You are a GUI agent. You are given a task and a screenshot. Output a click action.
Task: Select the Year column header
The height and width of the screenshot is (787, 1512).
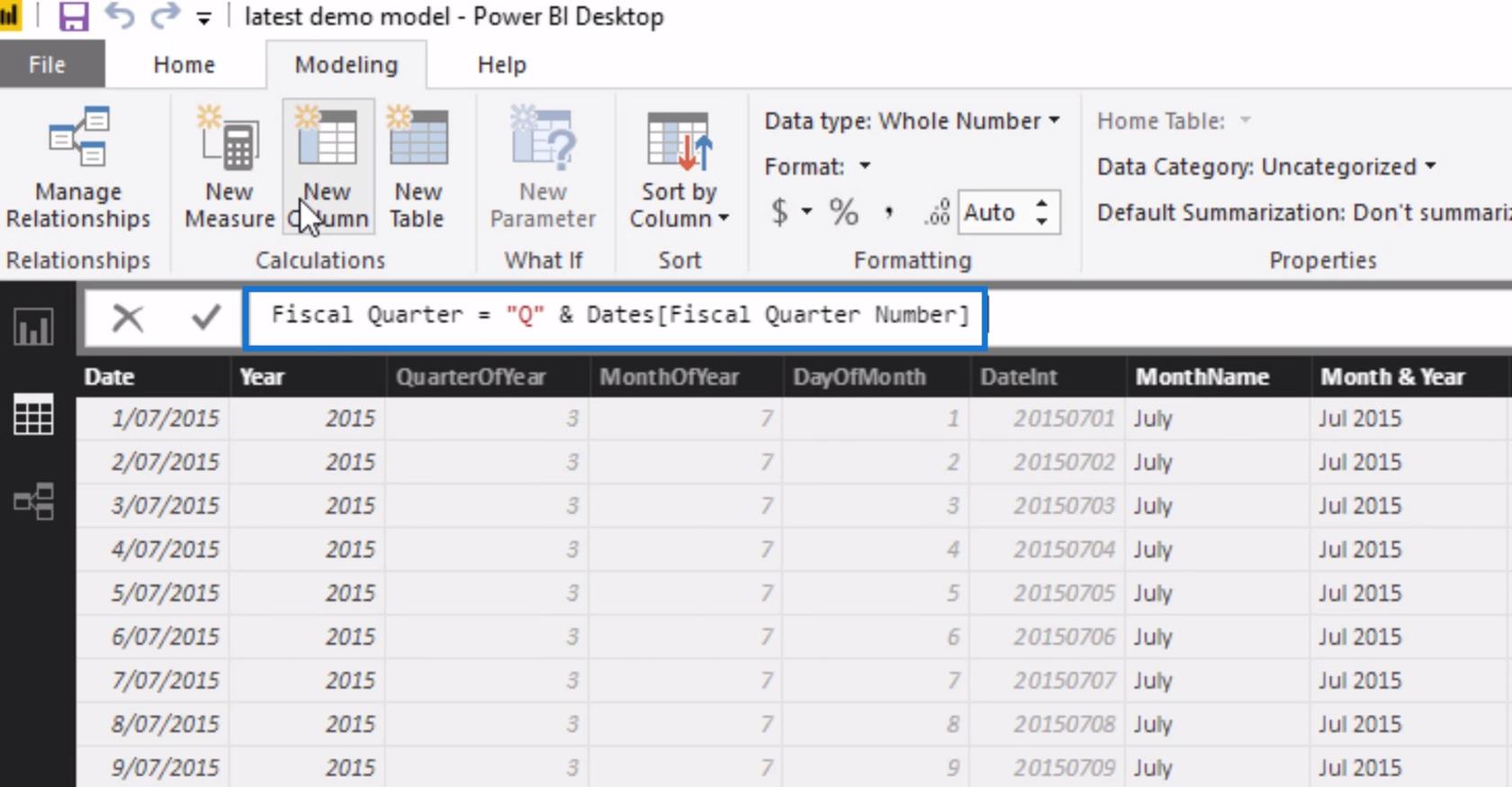(309, 376)
